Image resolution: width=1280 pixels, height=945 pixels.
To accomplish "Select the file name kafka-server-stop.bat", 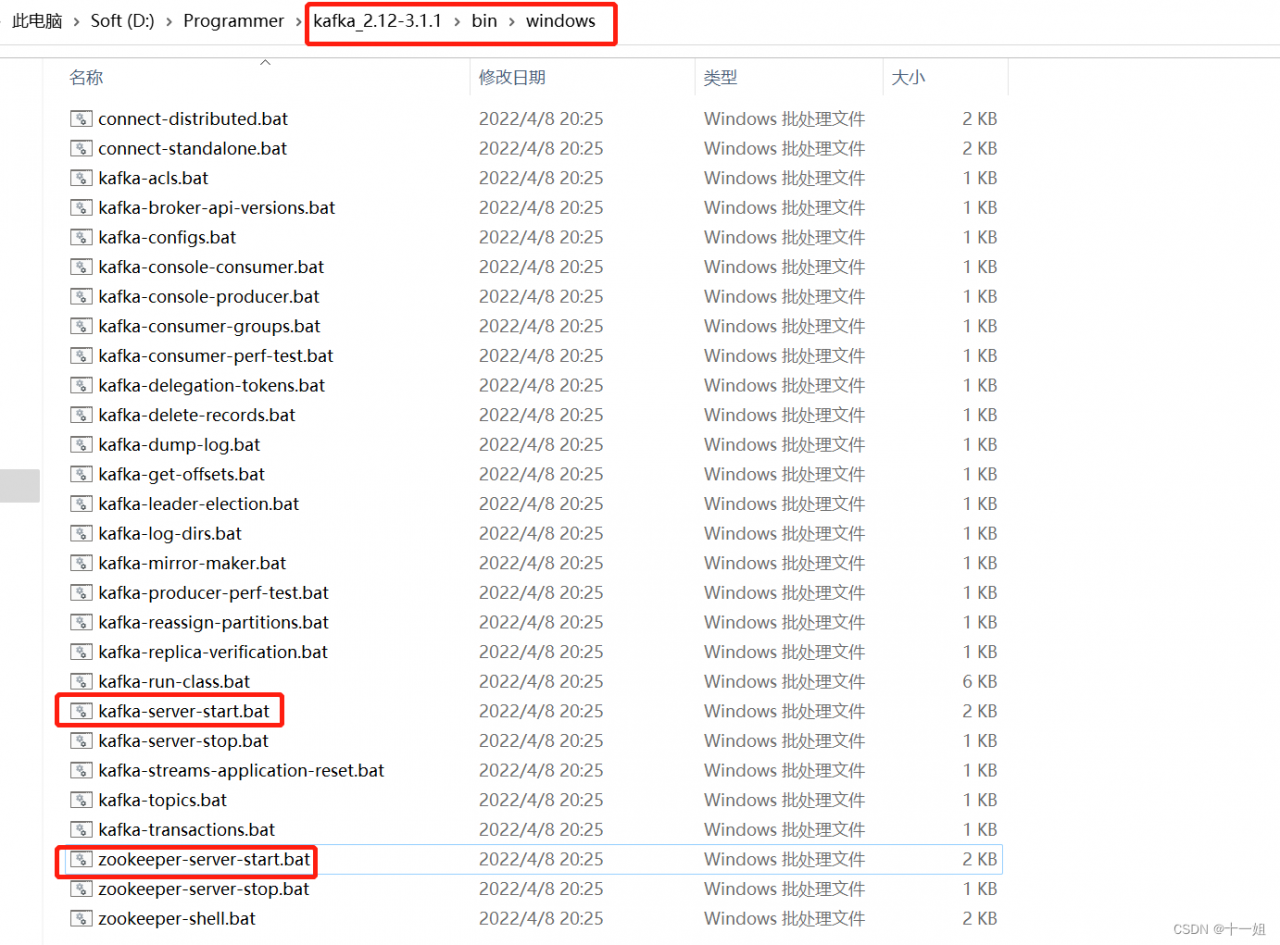I will (x=183, y=741).
